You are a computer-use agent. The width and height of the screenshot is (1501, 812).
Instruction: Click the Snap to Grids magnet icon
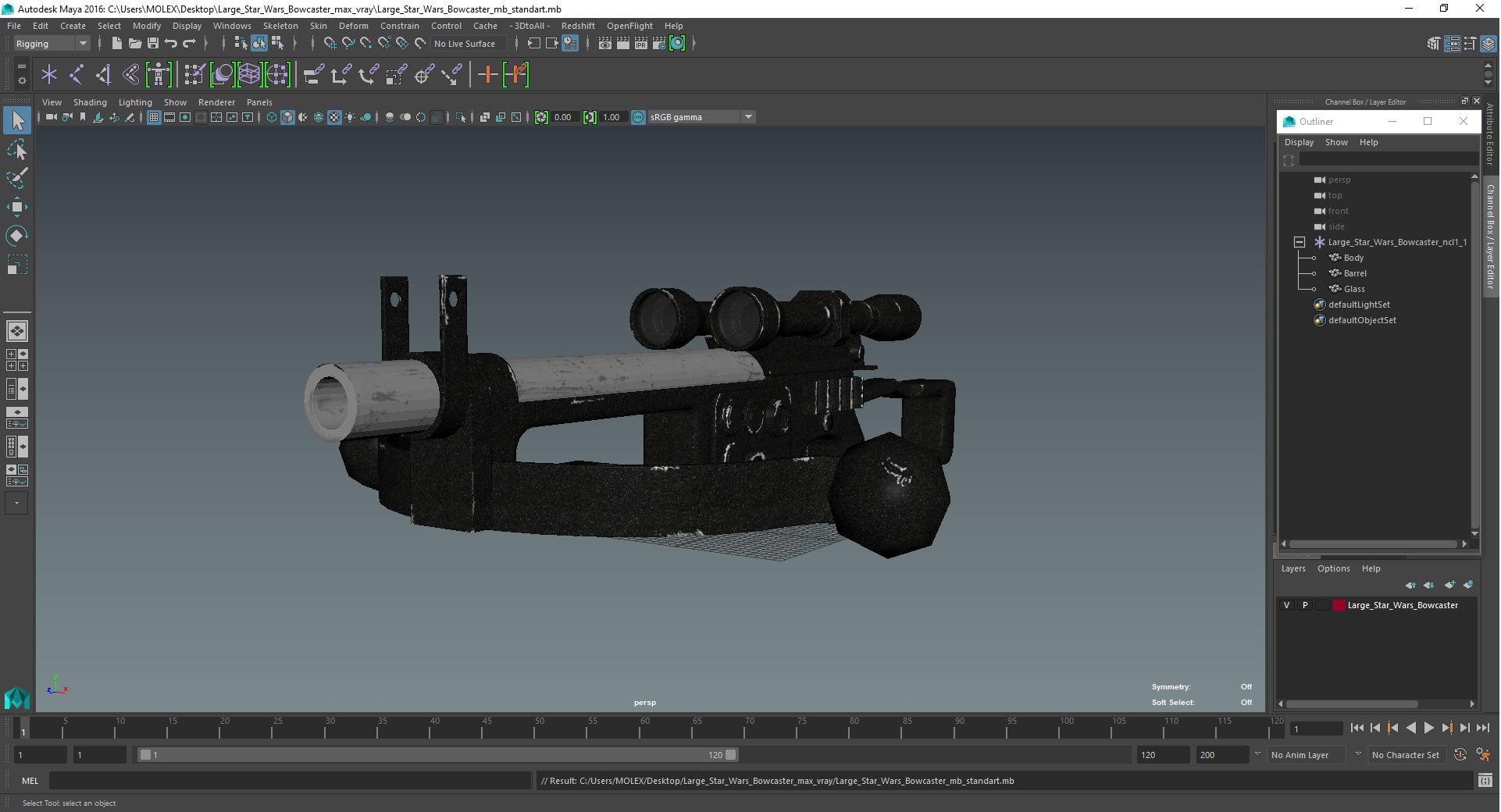330,44
